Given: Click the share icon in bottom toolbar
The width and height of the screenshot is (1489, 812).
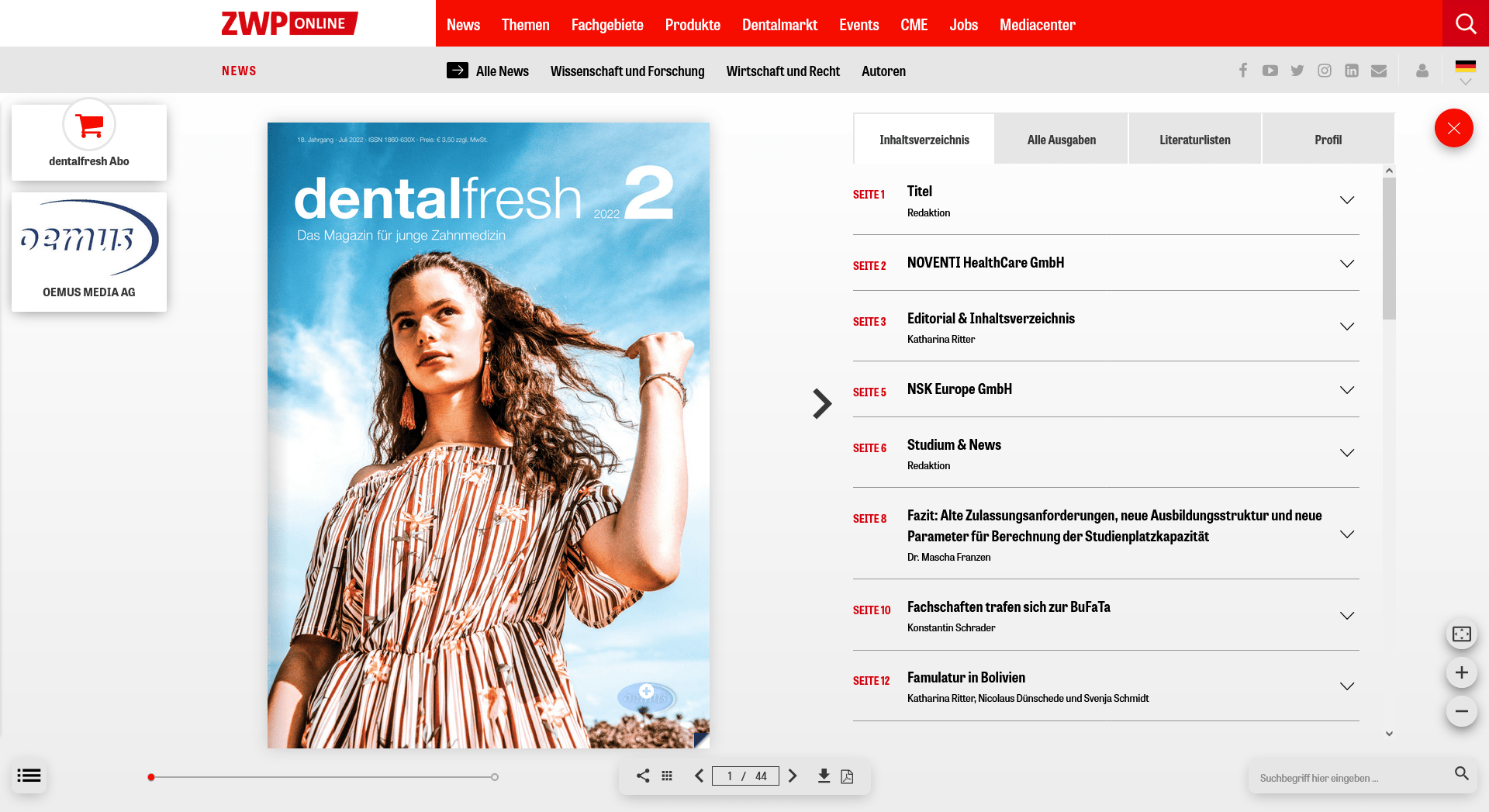Looking at the screenshot, I should [643, 776].
